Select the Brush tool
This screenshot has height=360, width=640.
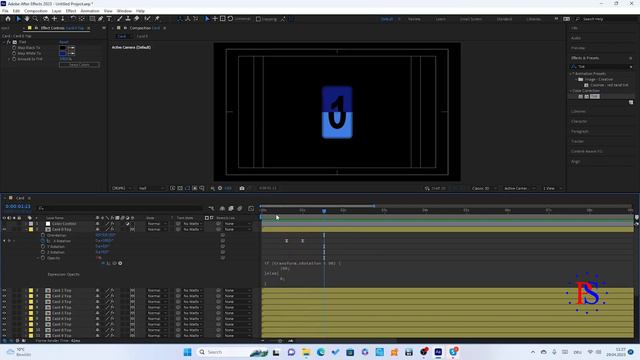[120, 19]
